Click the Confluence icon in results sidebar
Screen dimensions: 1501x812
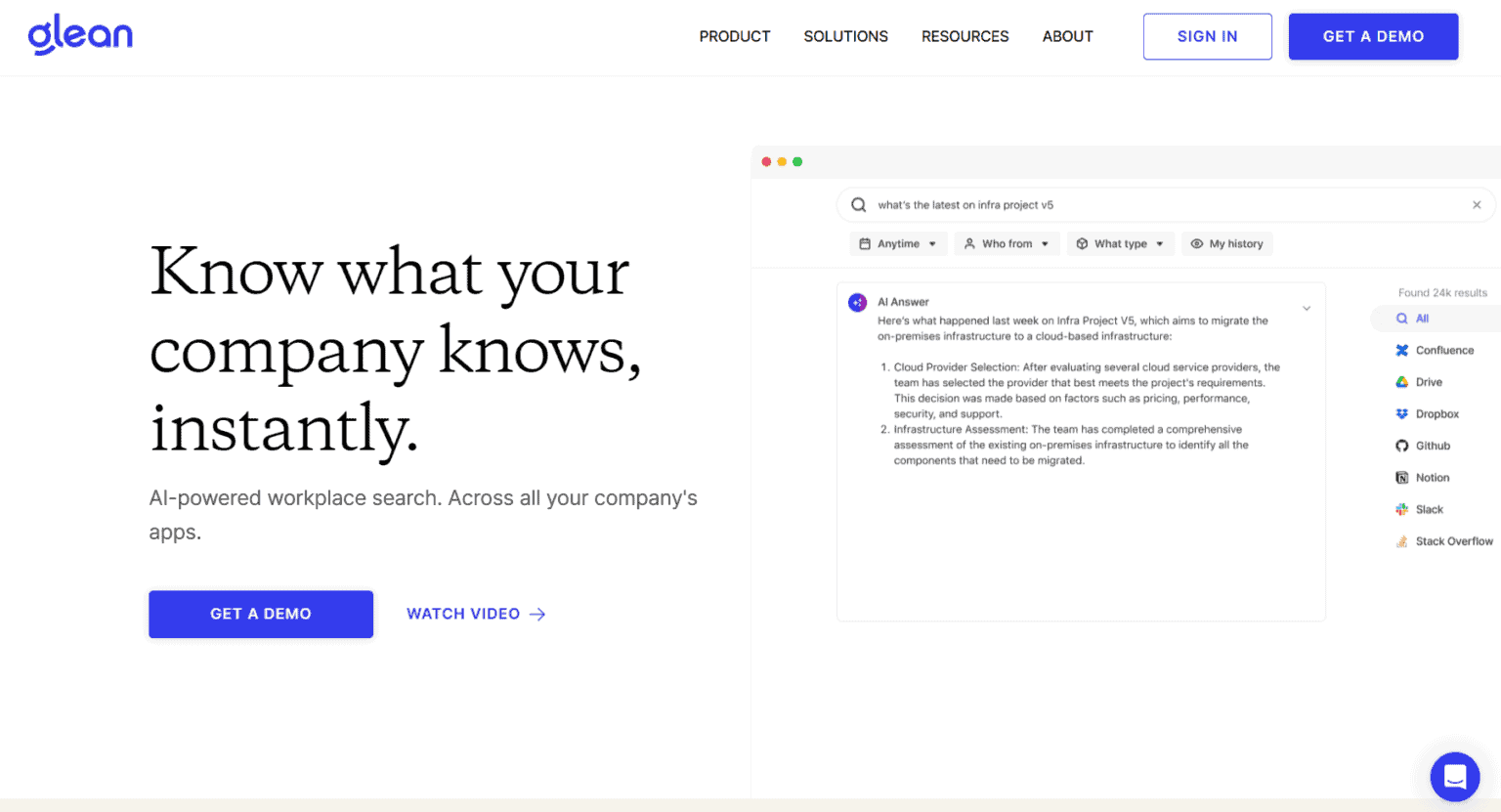click(x=1401, y=351)
